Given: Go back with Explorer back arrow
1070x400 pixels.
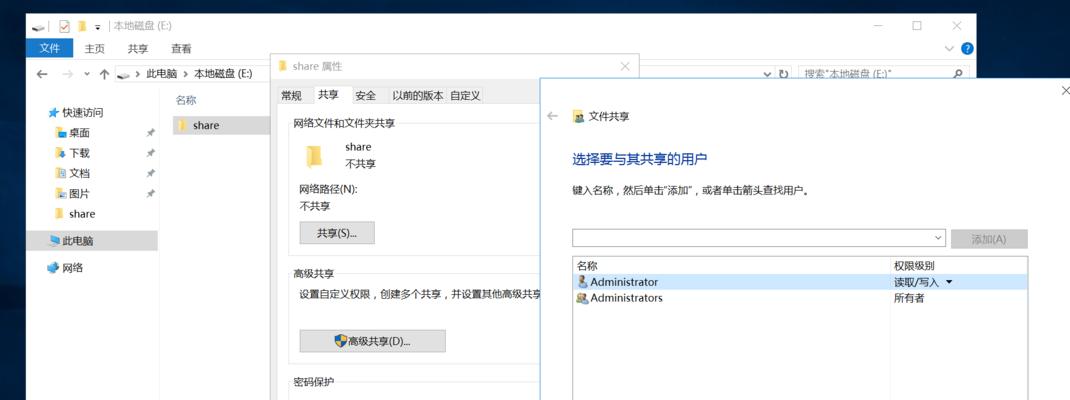Looking at the screenshot, I should pos(42,74).
